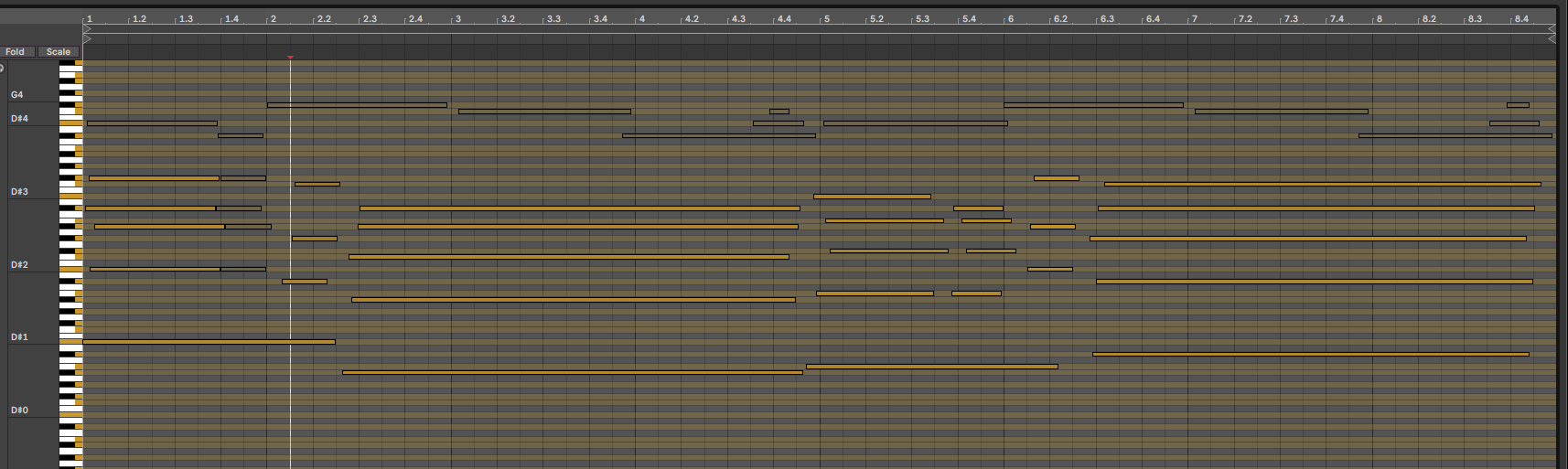The height and width of the screenshot is (469, 1568).
Task: Click beat 3.4 in the ruler
Action: (600, 18)
